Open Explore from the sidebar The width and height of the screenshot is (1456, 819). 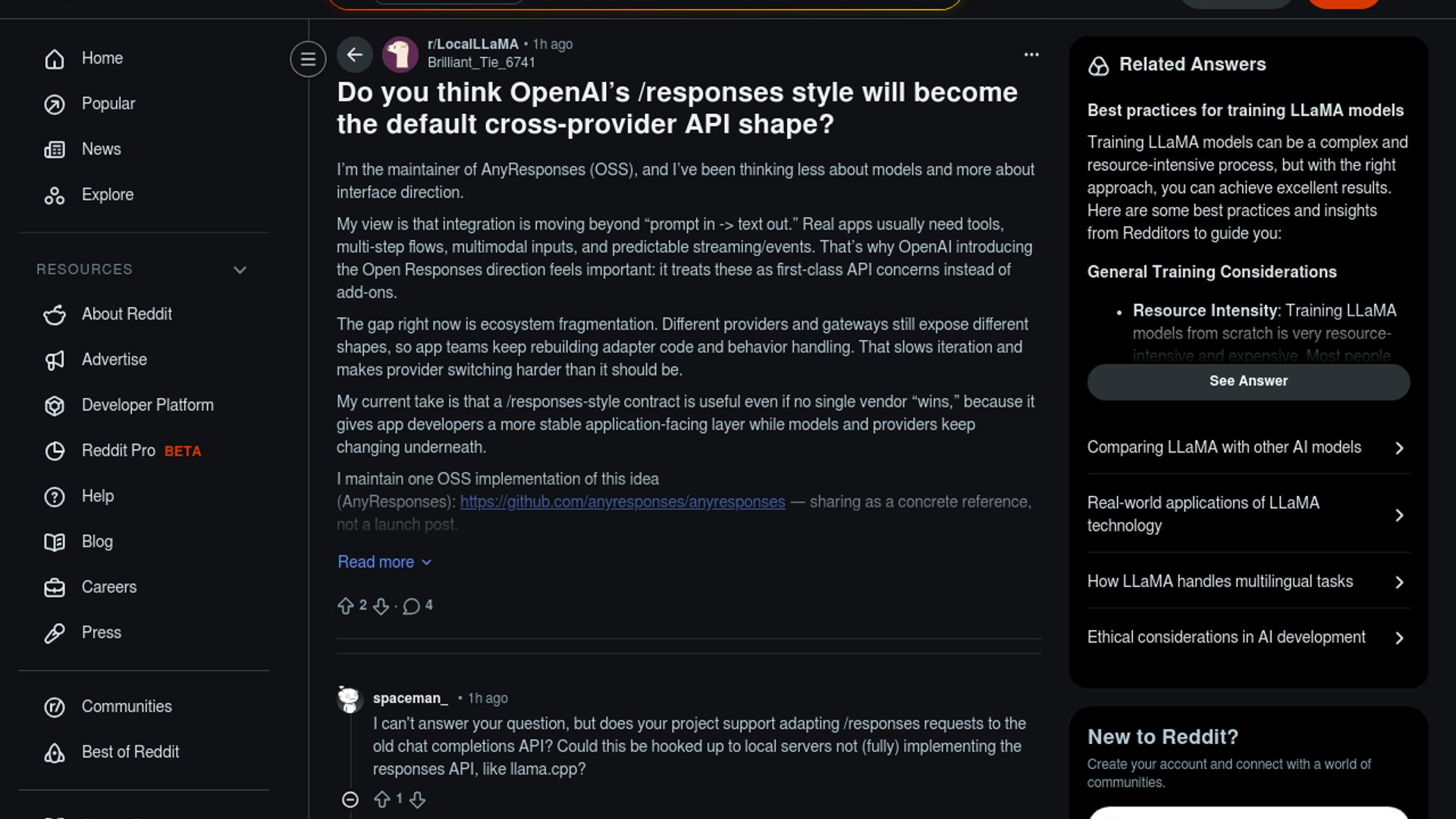coord(107,195)
